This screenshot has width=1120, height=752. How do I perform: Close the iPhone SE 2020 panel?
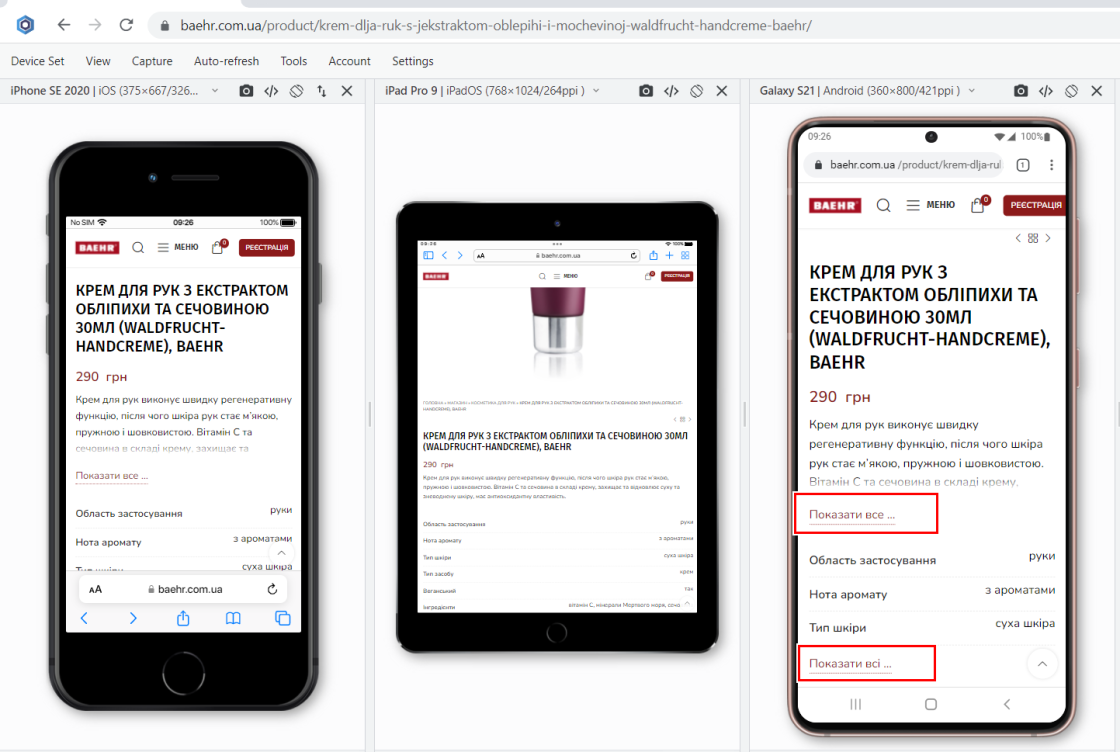pos(346,91)
